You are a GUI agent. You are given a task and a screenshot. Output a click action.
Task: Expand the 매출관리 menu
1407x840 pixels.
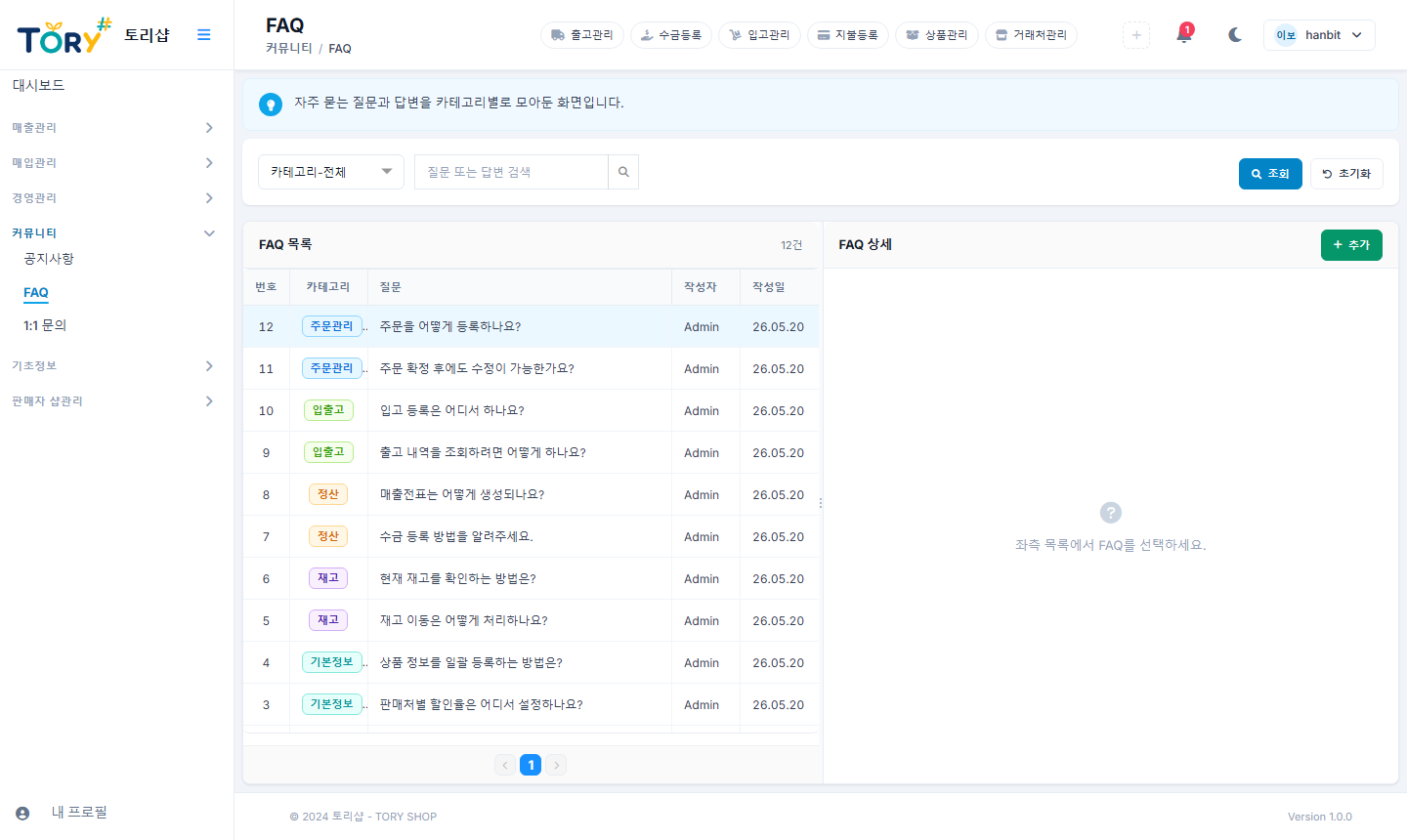[x=113, y=128]
